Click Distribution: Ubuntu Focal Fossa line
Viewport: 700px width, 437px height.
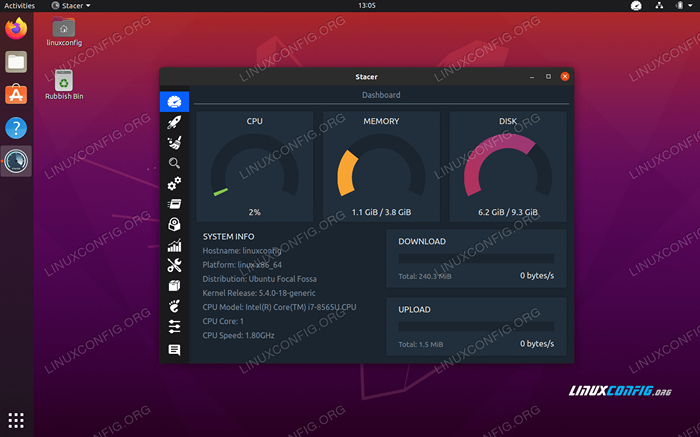click(x=259, y=279)
